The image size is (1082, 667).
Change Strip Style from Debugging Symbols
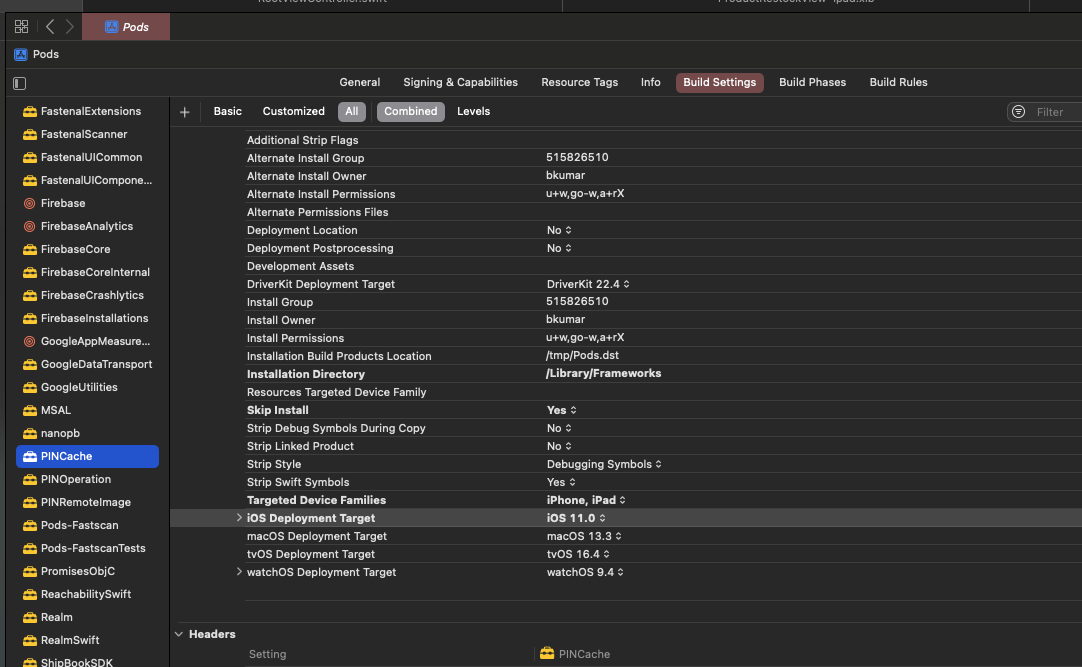pos(604,464)
